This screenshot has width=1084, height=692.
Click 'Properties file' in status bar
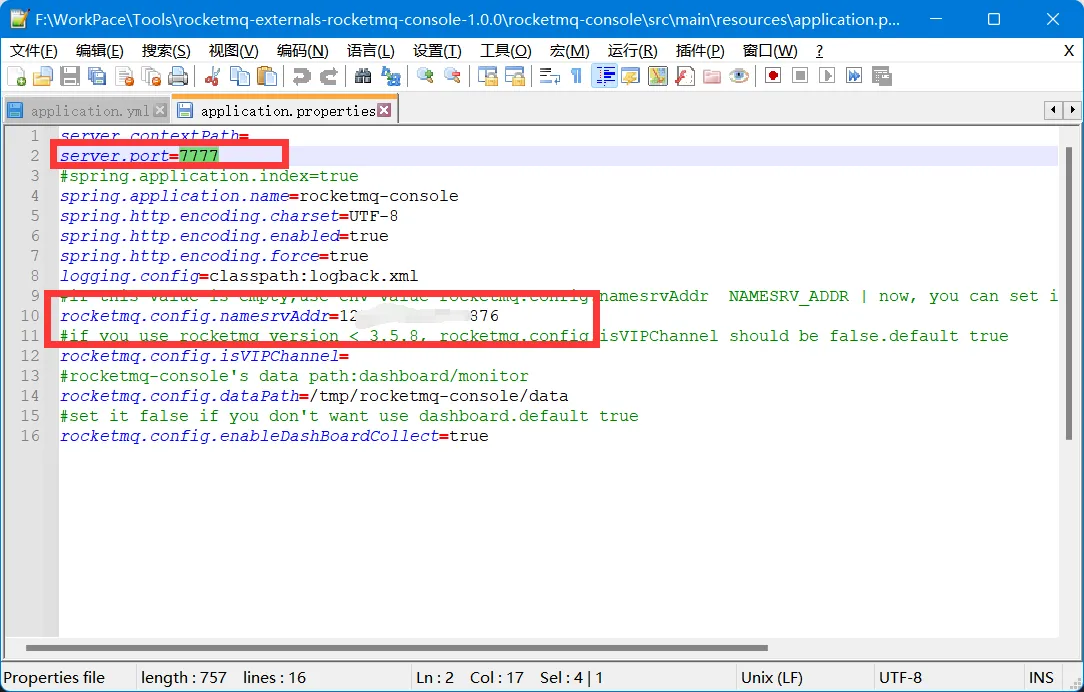[x=54, y=677]
